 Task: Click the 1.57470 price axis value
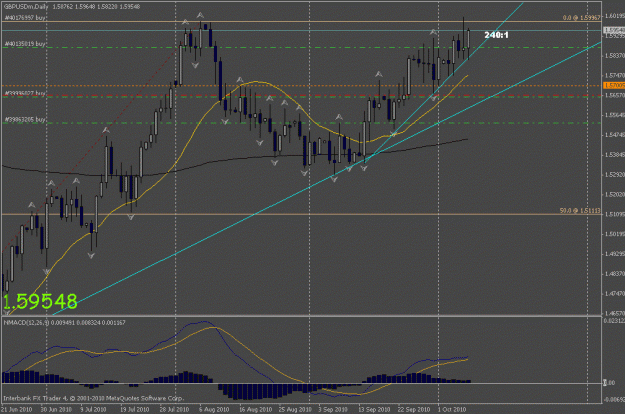coord(615,75)
